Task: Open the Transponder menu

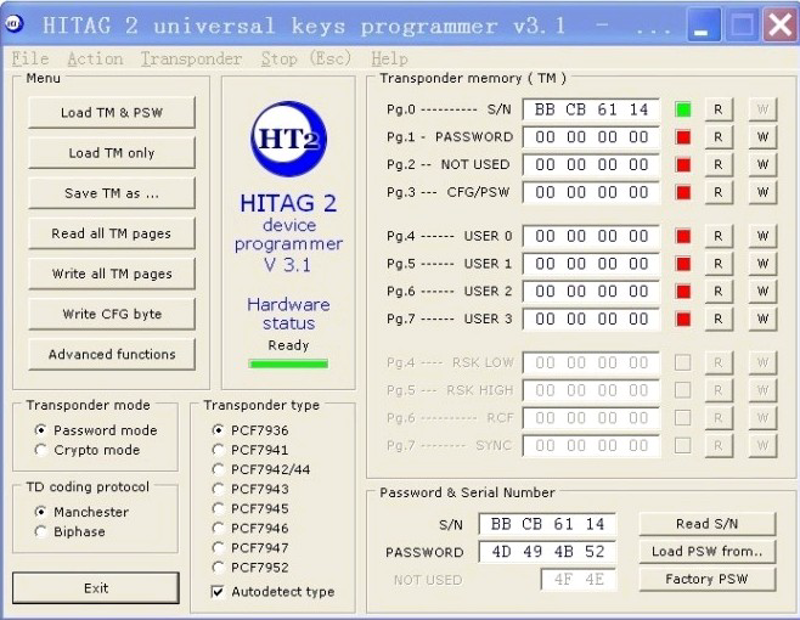Action: tap(191, 59)
